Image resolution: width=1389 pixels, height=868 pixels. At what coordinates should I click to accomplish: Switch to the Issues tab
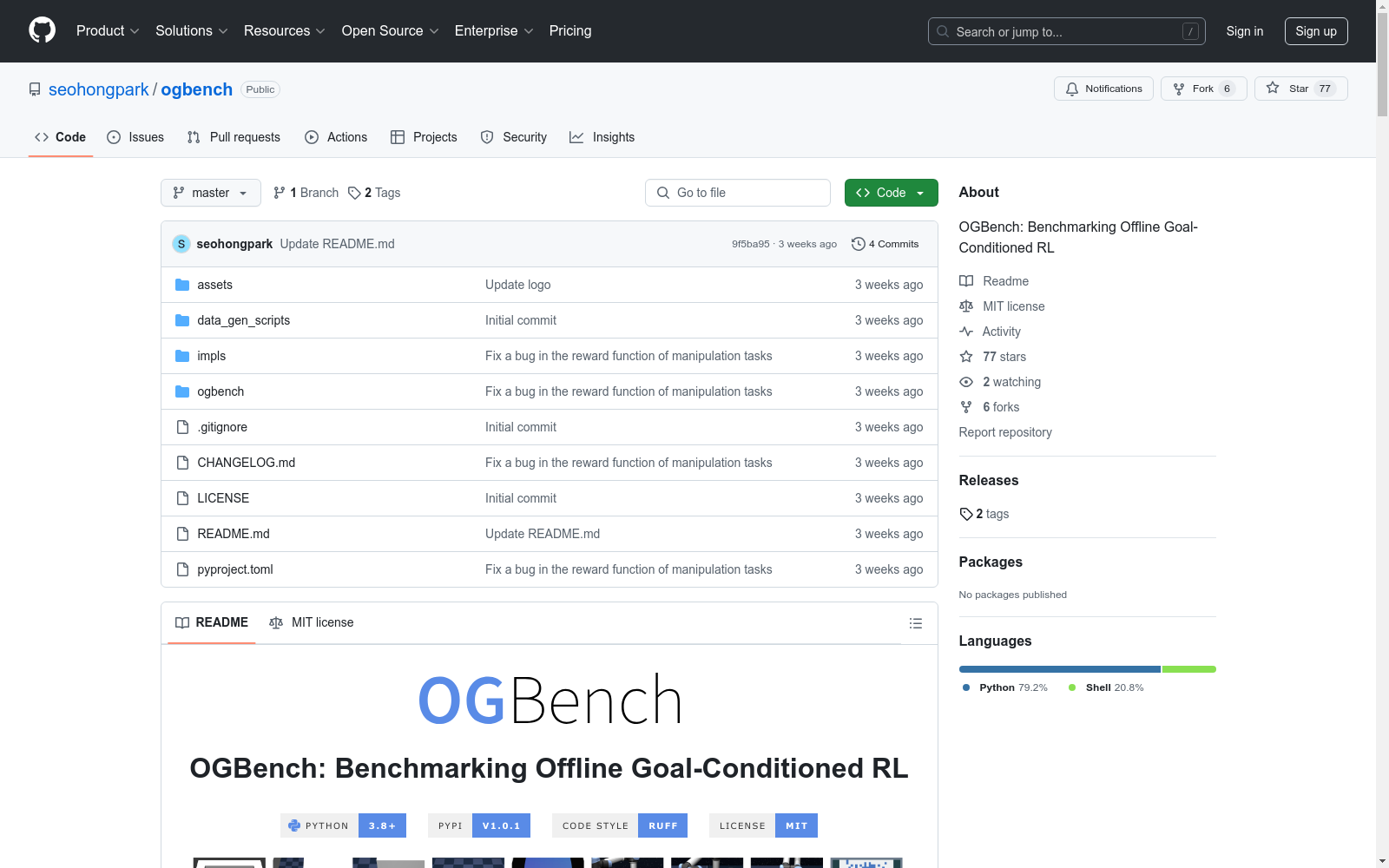tap(135, 137)
